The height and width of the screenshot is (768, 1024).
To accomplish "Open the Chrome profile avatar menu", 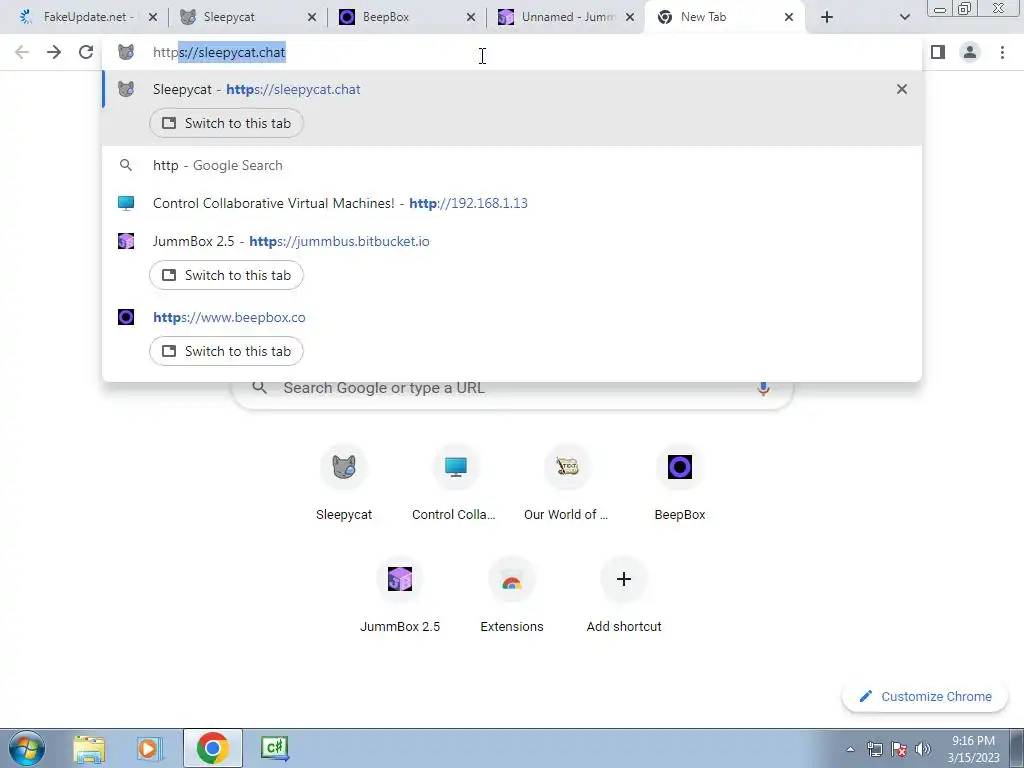I will tap(970, 52).
